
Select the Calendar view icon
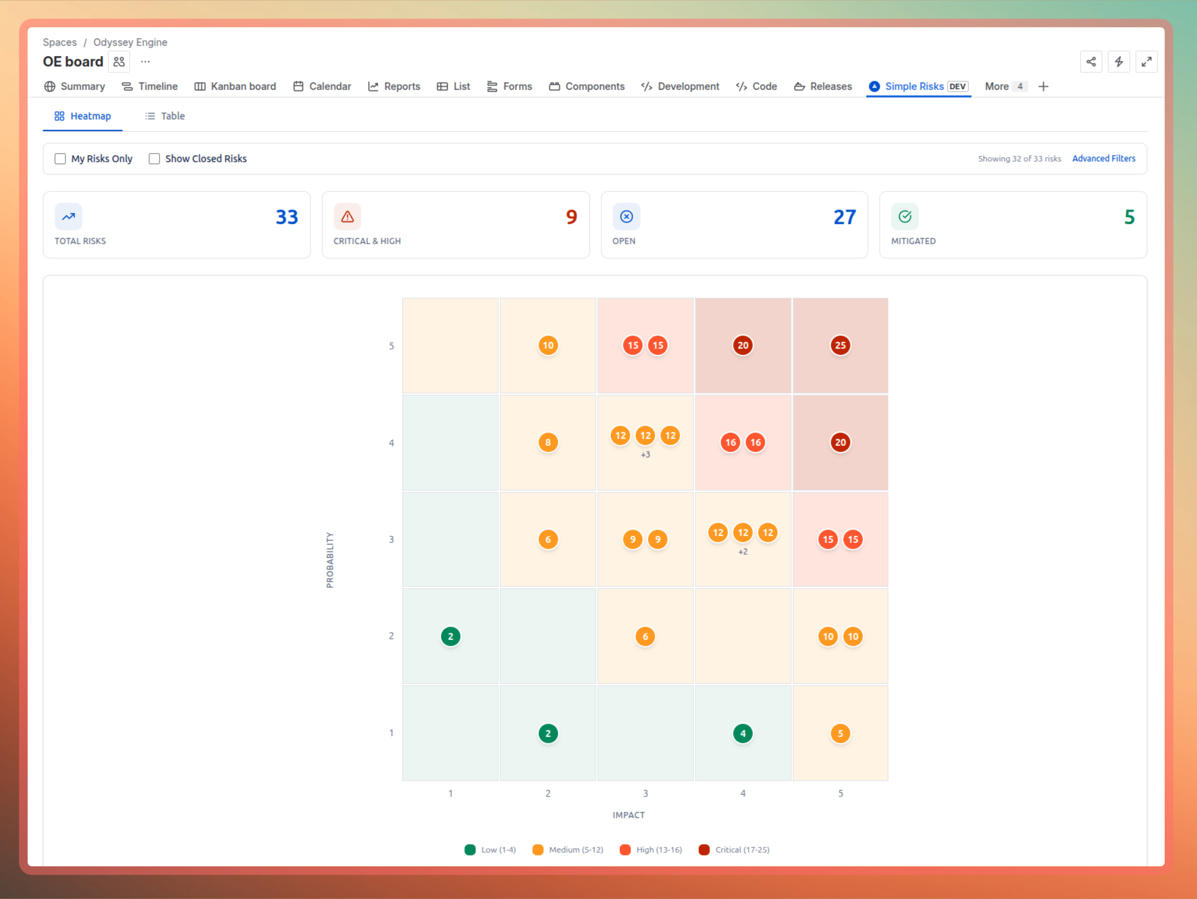click(x=296, y=86)
